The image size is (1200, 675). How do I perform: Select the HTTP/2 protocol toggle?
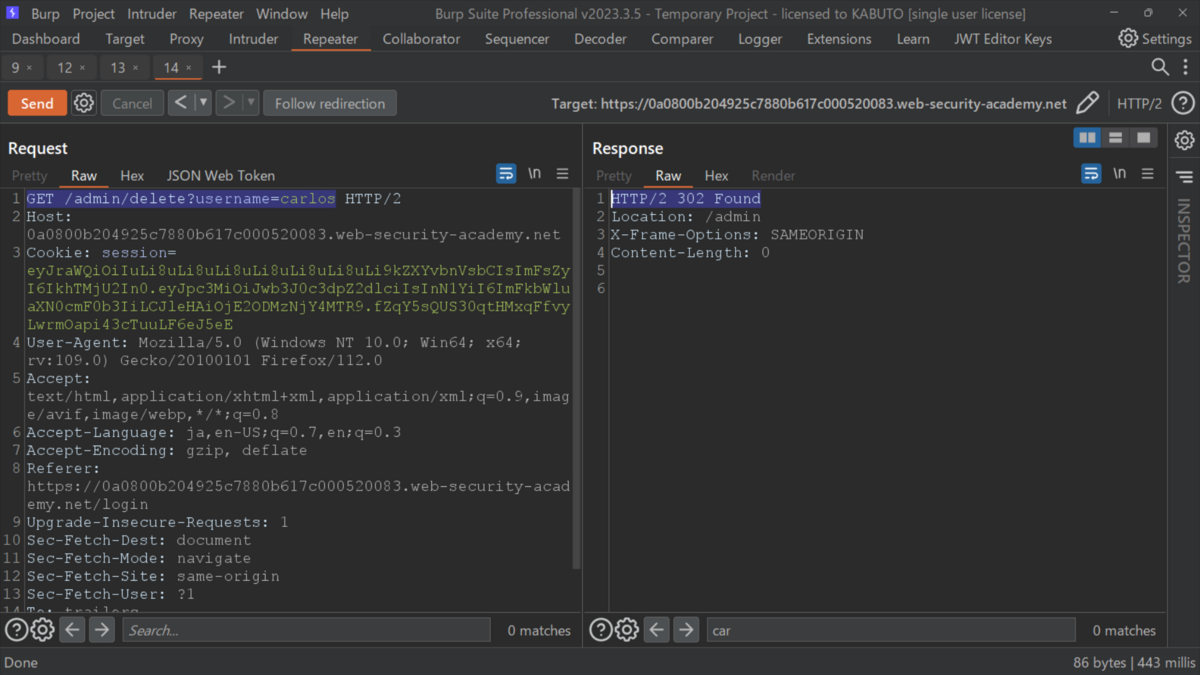point(1139,103)
